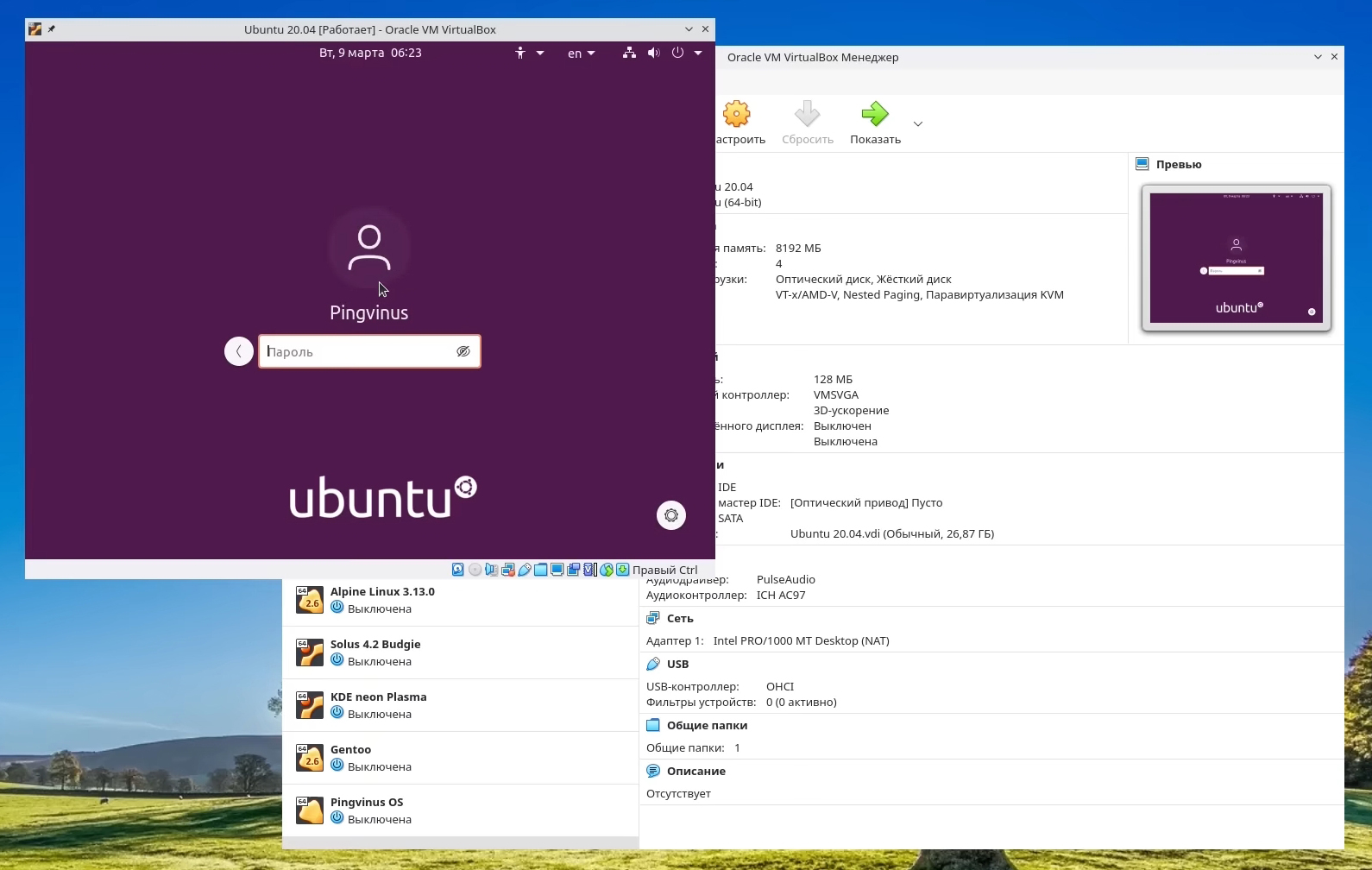
Task: Click the 8192 МБ memory value
Action: click(798, 249)
